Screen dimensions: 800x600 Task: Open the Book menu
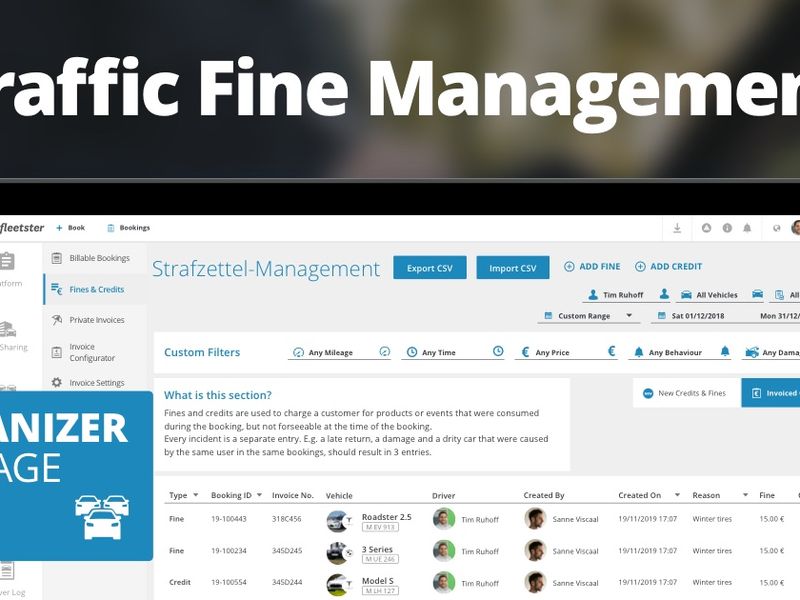[73, 227]
